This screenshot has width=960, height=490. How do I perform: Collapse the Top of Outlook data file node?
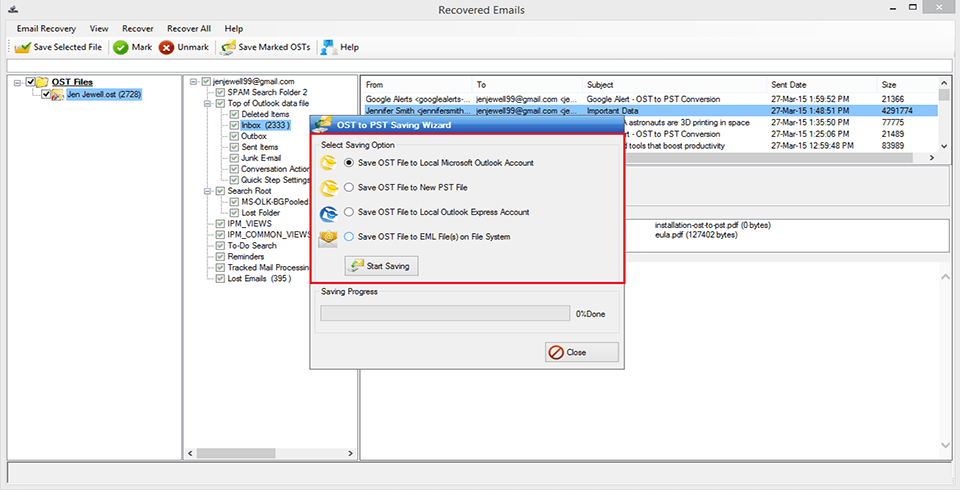click(x=208, y=104)
